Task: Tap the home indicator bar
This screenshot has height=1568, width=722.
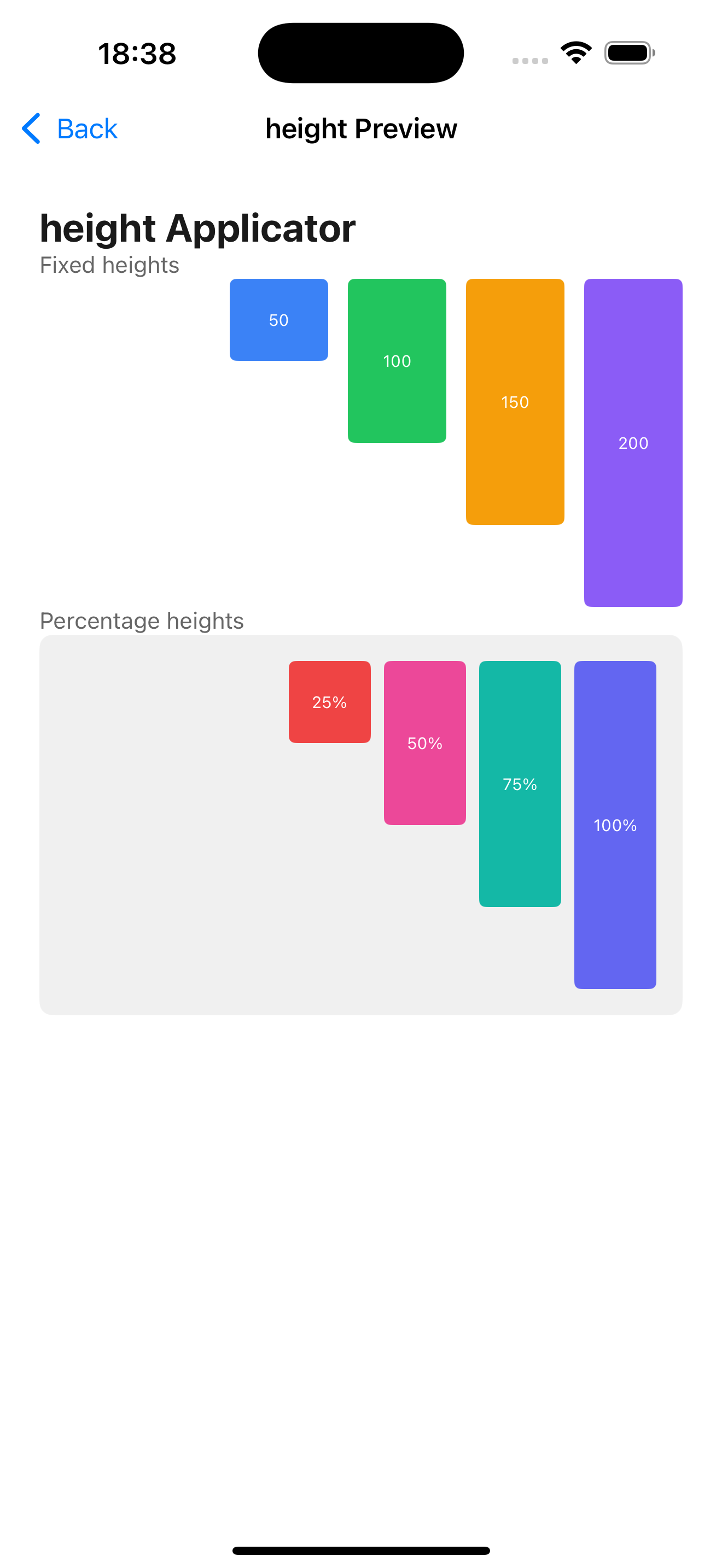Action: (x=361, y=1551)
